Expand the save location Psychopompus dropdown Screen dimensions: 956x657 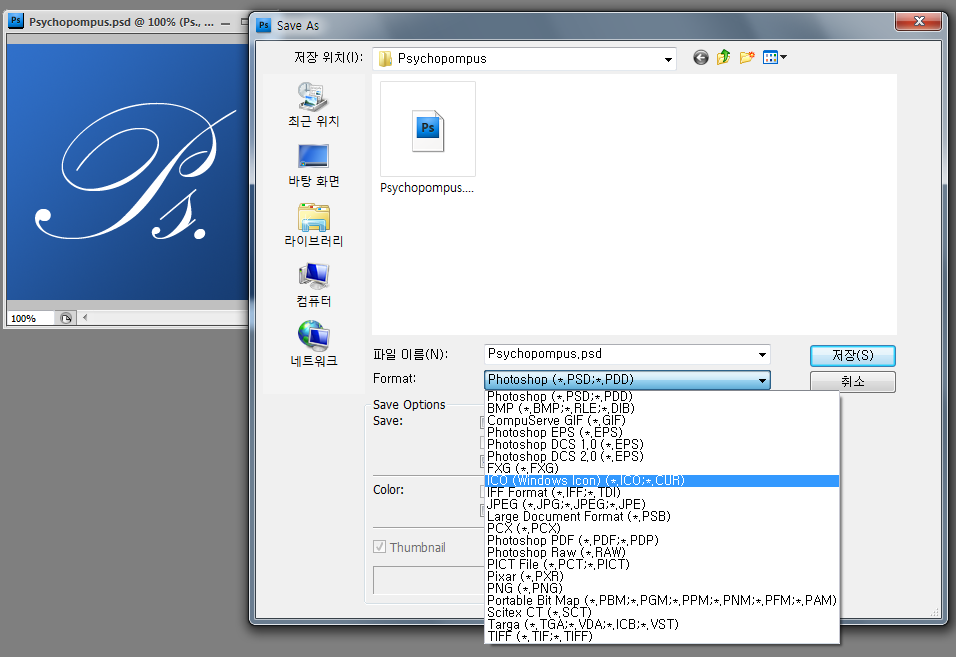pos(668,59)
